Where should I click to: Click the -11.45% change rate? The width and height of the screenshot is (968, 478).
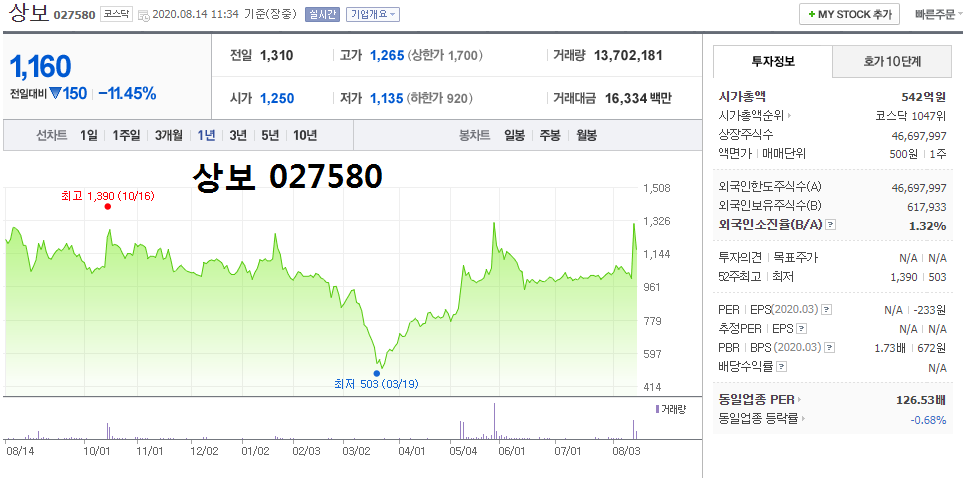[x=127, y=94]
